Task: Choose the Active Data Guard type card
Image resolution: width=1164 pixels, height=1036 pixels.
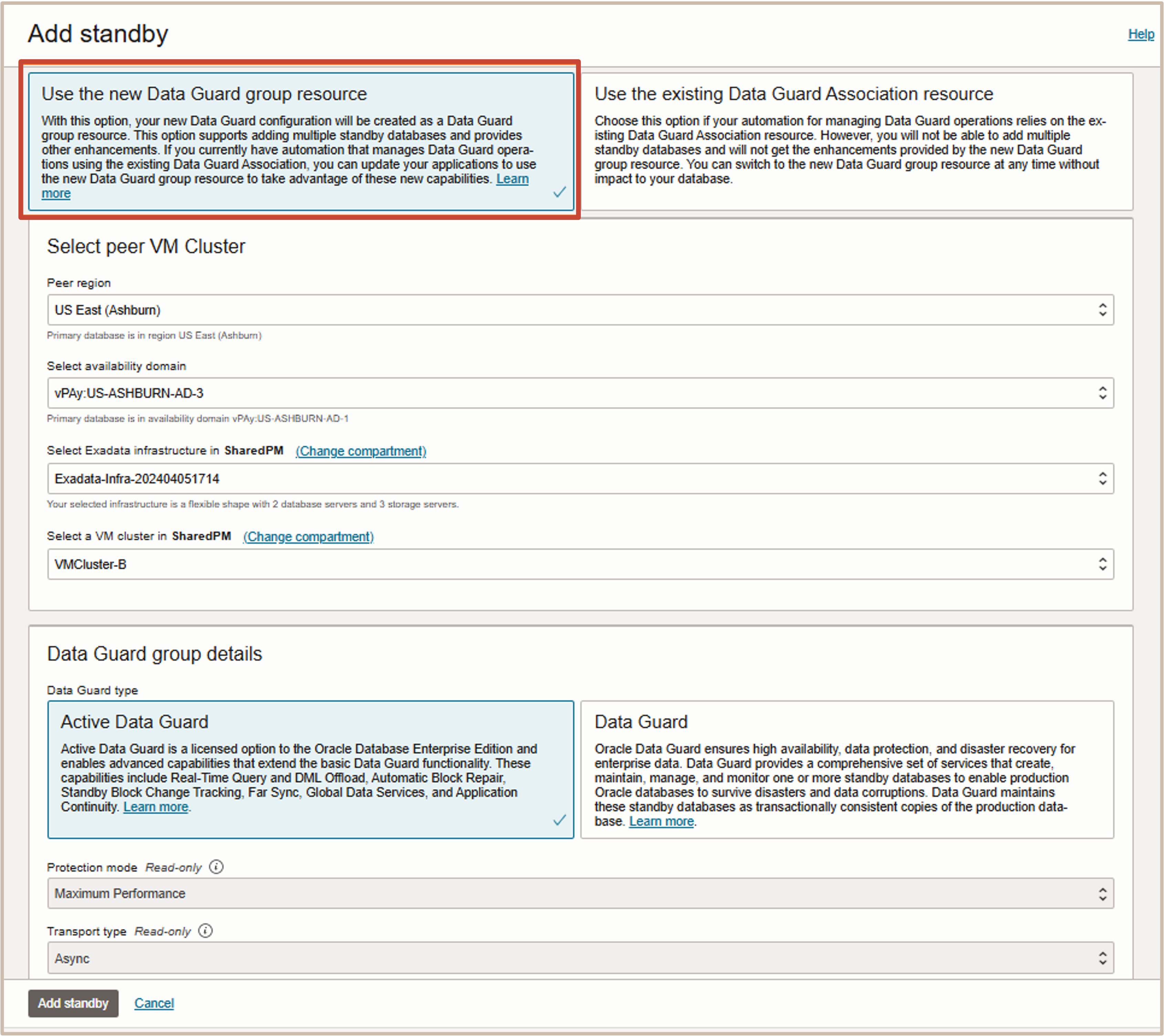Action: (x=310, y=769)
